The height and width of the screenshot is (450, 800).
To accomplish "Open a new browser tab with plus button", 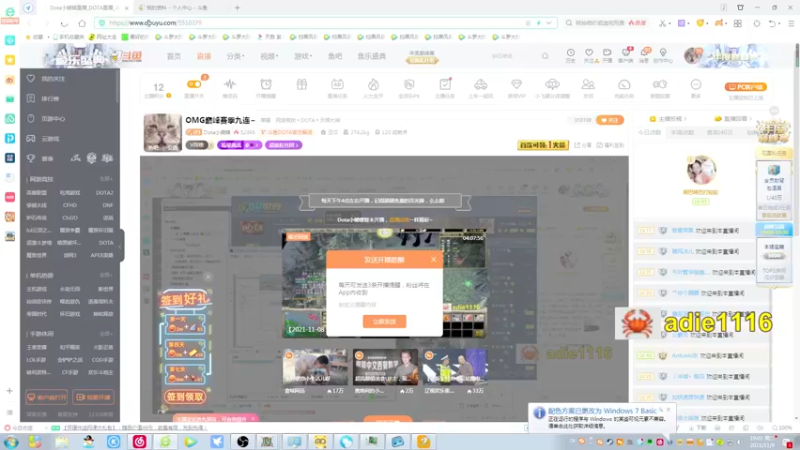I will pos(237,8).
